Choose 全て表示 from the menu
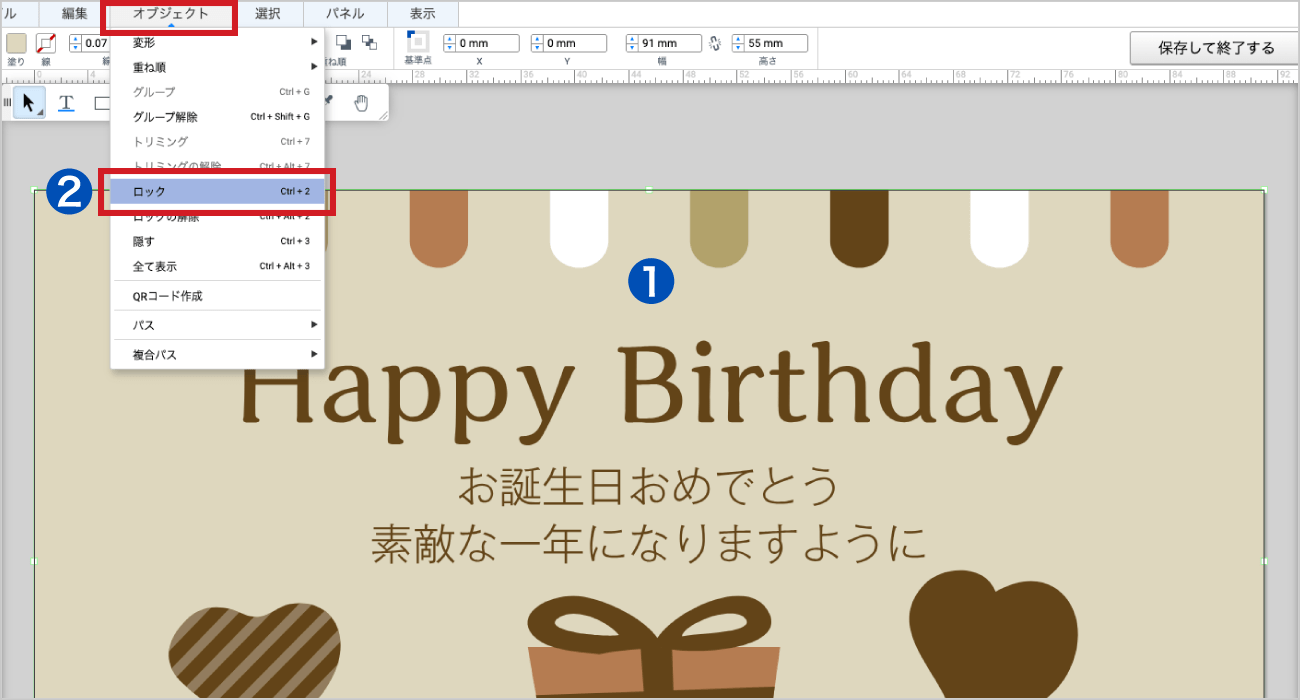This screenshot has width=1300, height=700. pos(217,266)
